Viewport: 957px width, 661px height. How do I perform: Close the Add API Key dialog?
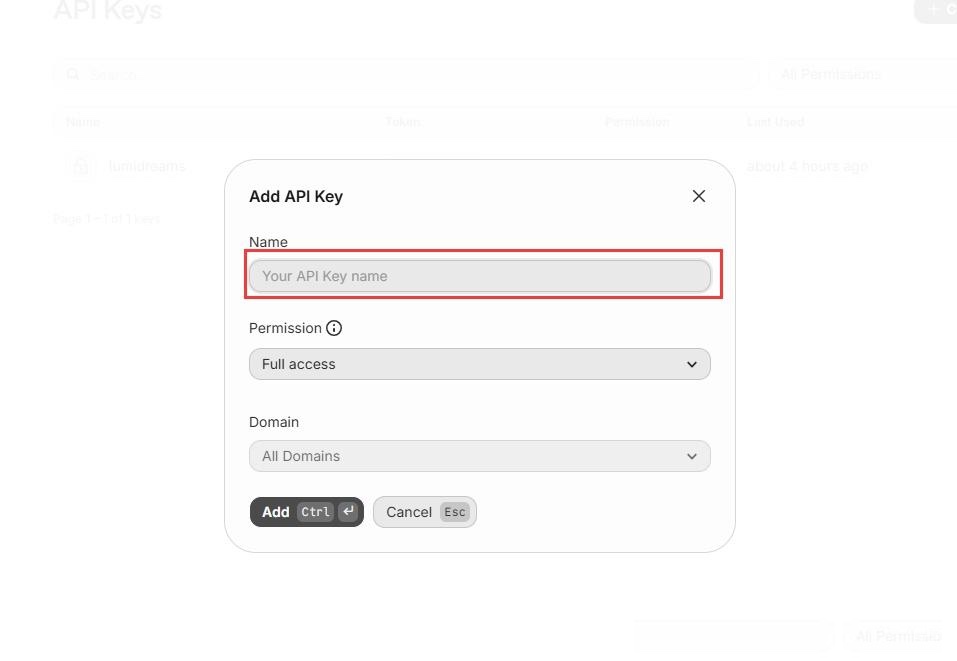[x=699, y=196]
